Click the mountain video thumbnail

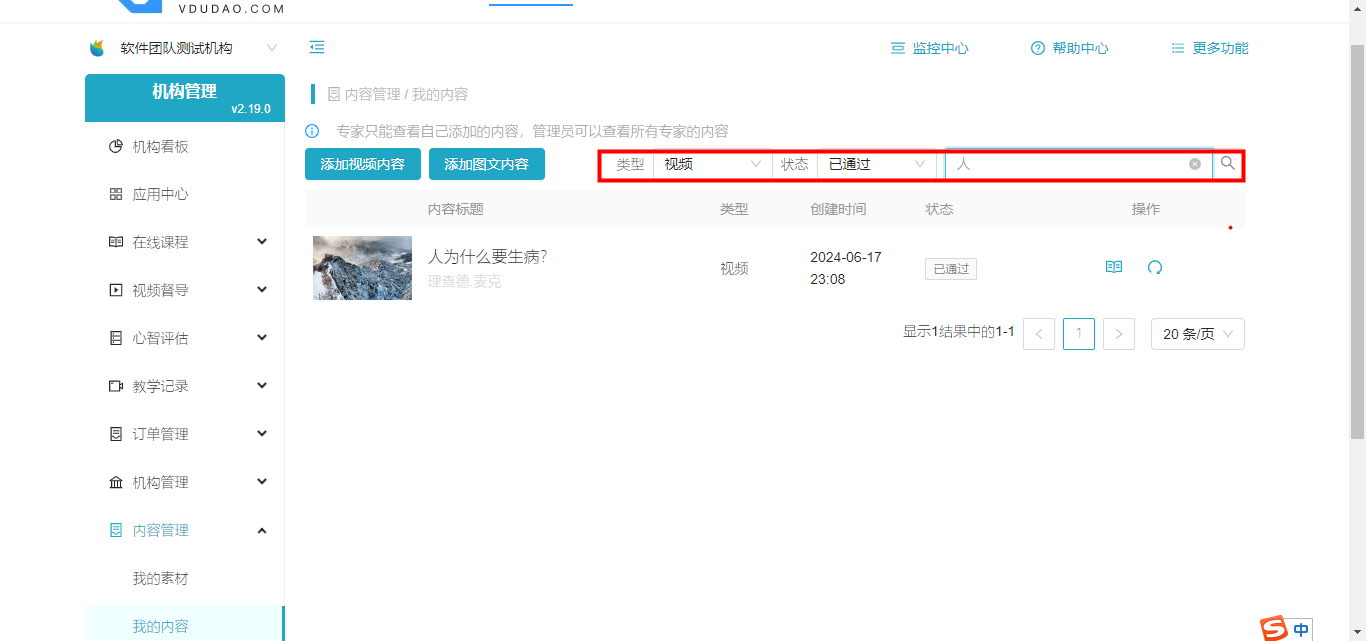point(363,268)
